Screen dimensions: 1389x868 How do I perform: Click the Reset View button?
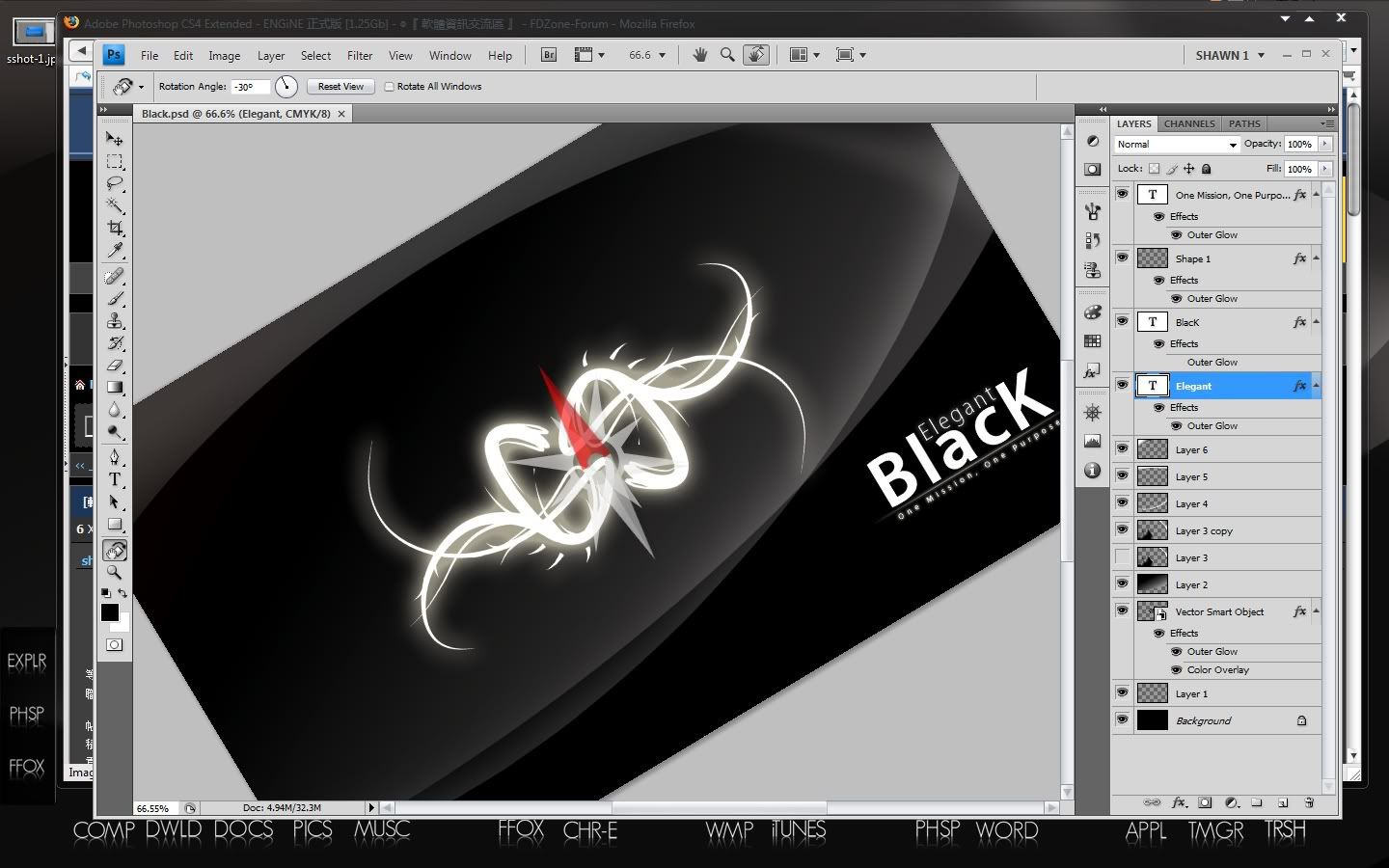pyautogui.click(x=340, y=87)
